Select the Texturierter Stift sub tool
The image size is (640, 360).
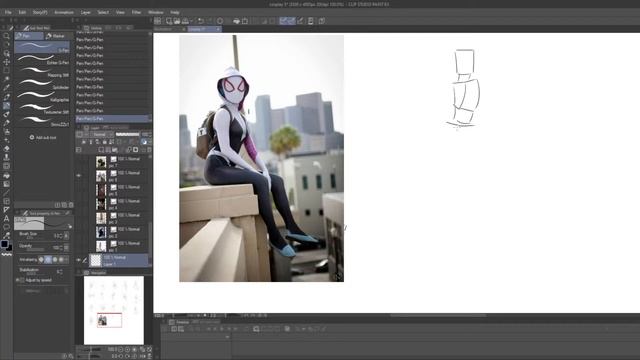click(42, 109)
